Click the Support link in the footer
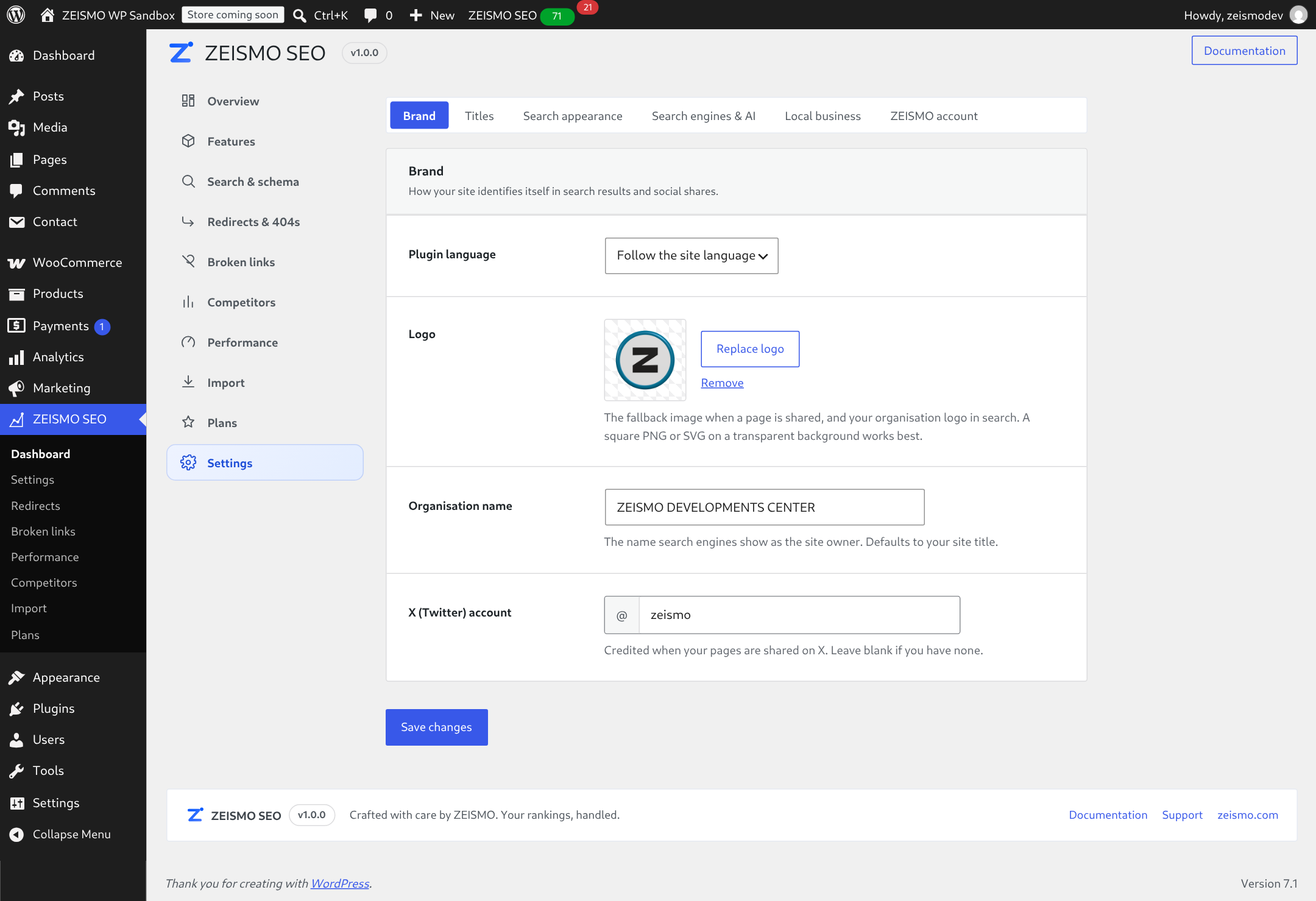 1182,815
